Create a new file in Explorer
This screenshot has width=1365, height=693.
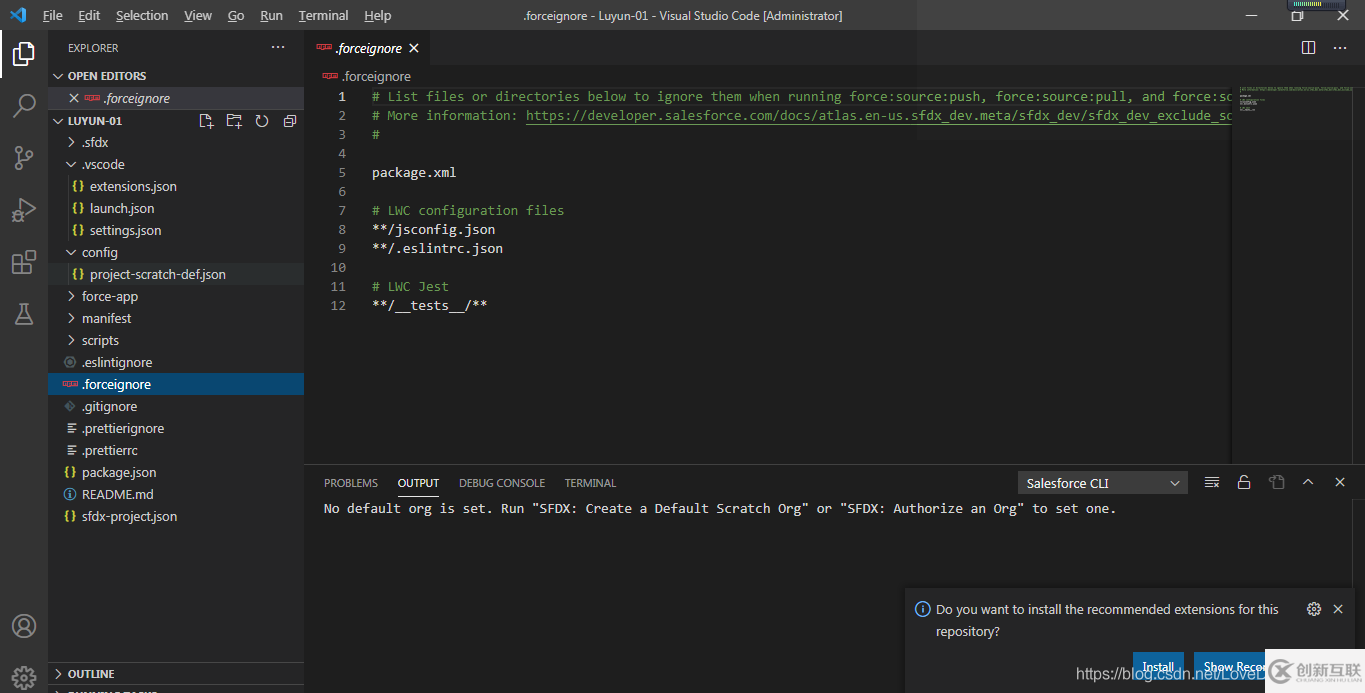[x=206, y=119]
